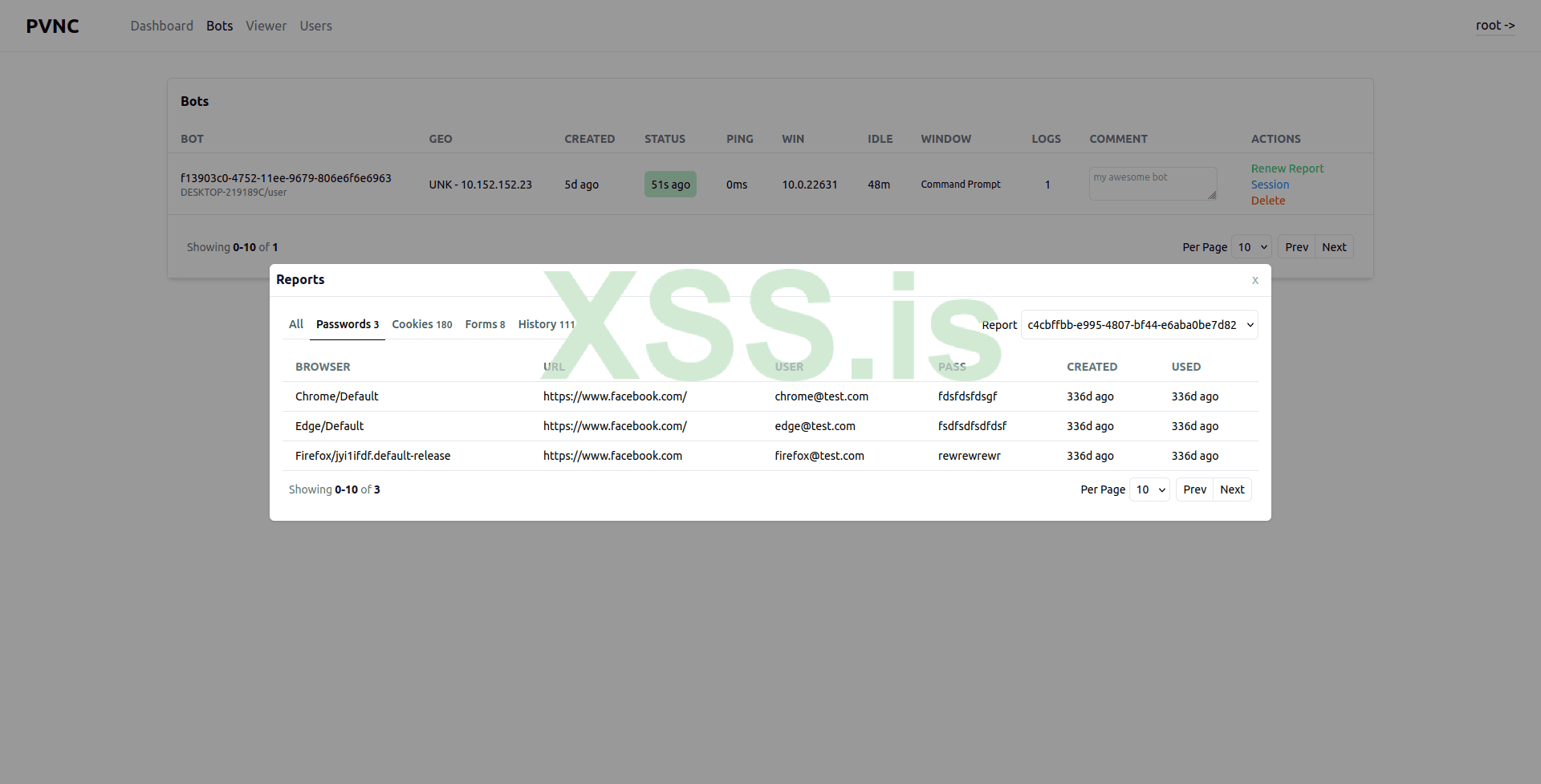Click the '5d ago' created value
Viewport: 1541px width, 784px height.
click(582, 185)
